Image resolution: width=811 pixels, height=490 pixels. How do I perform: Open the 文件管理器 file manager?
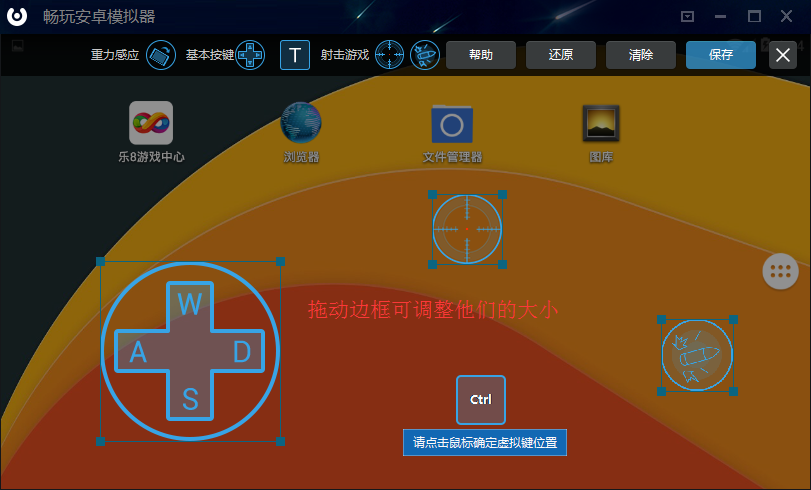(452, 124)
